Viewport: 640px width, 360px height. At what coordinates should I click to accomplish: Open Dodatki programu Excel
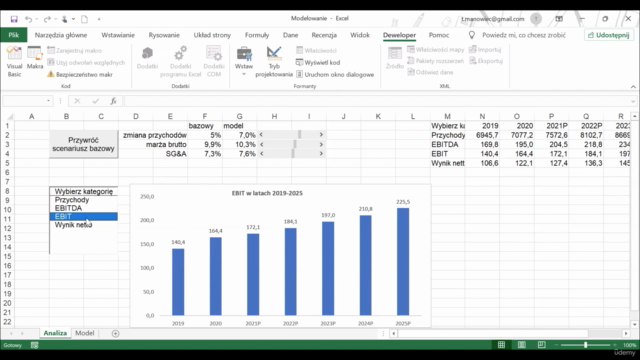point(180,62)
